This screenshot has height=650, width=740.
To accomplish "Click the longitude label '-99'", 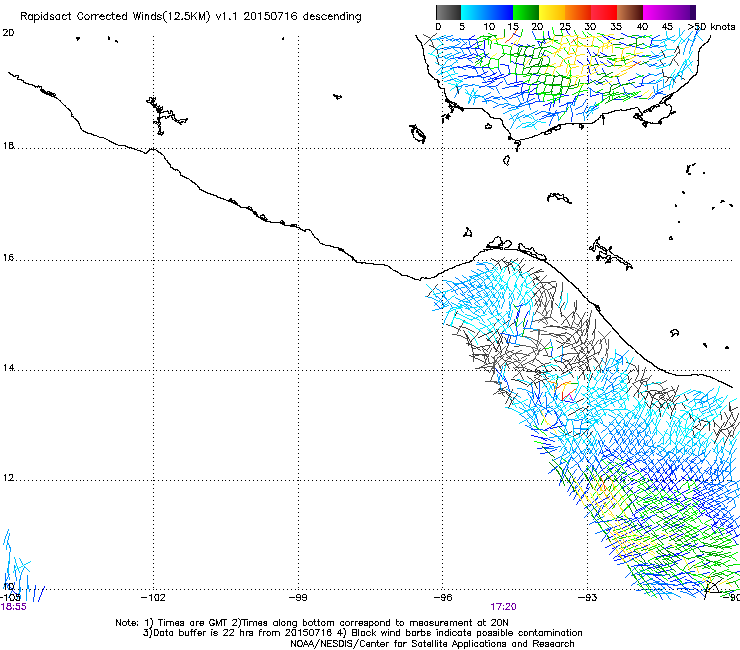I will (x=298, y=598).
